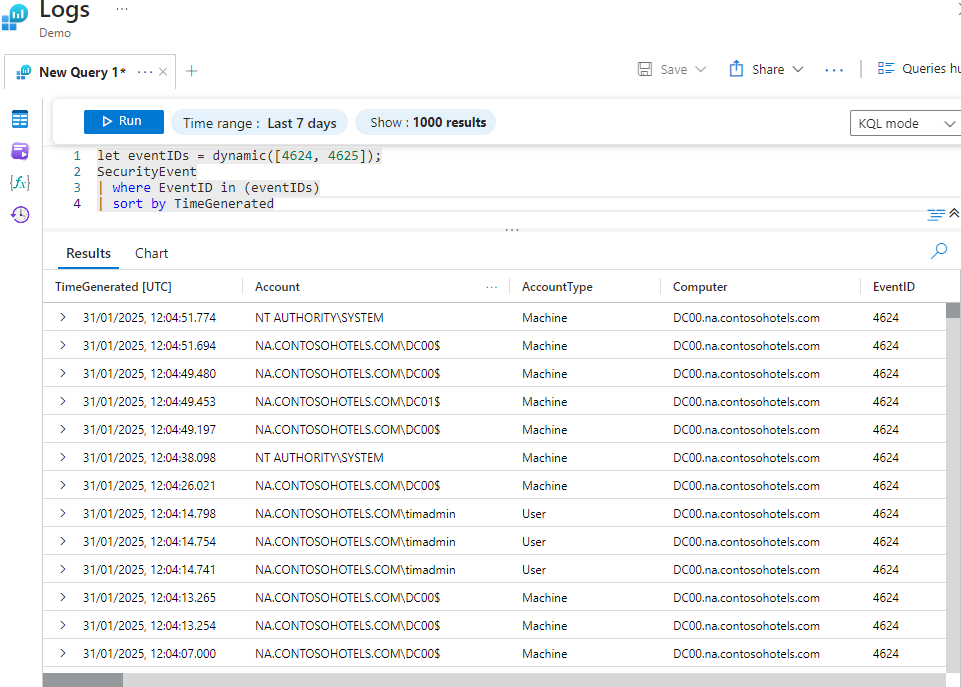This screenshot has height=687, width=961.
Task: Click the Save disk icon
Action: 645,69
